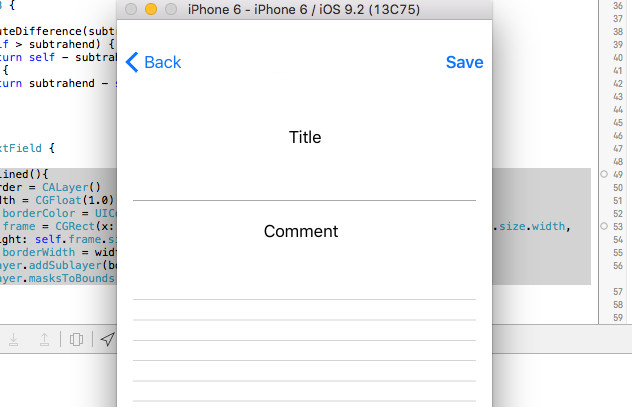The height and width of the screenshot is (407, 632).
Task: Click the circle marker beside line 49
Action: pyautogui.click(x=604, y=174)
